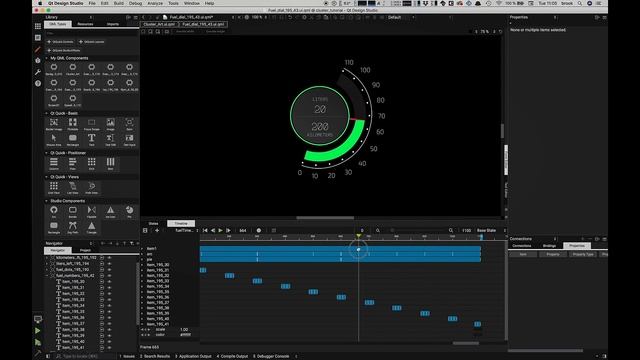
Task: Toggle export checkbox for item_195_31 in Navigator
Action: [102, 287]
